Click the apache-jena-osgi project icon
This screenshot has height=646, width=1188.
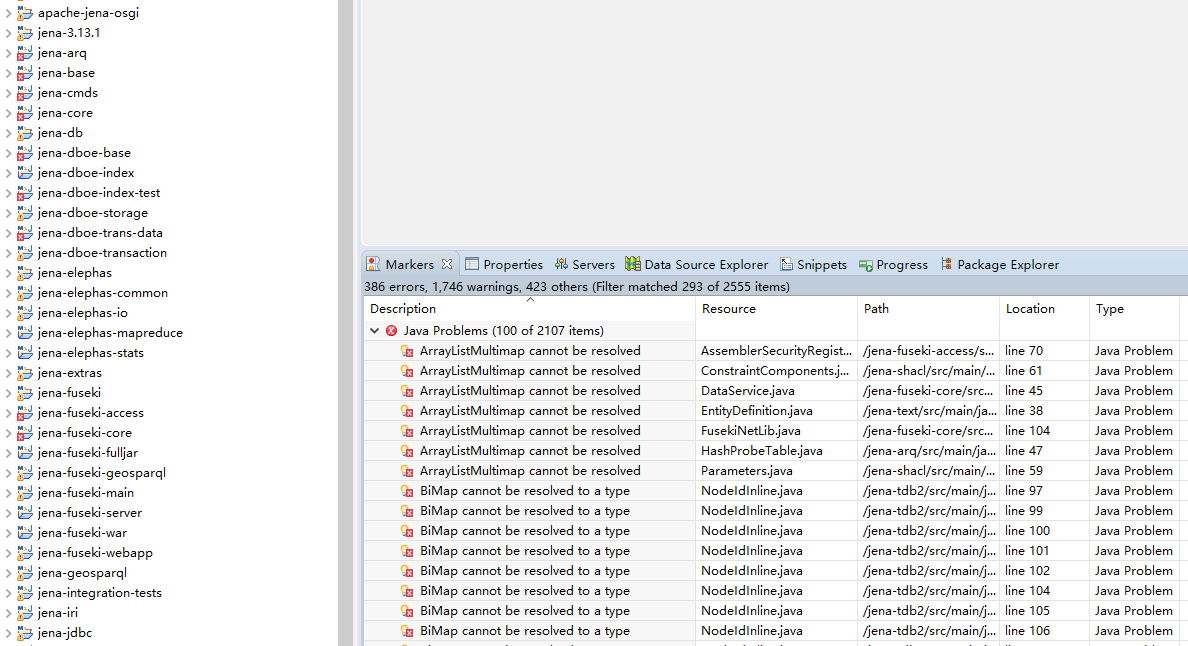click(x=25, y=13)
